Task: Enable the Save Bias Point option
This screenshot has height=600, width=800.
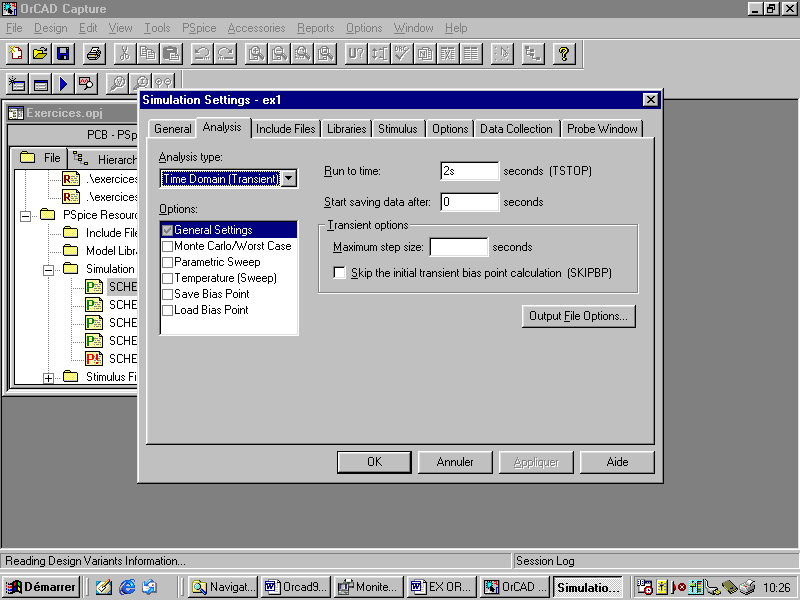Action: pyautogui.click(x=167, y=294)
